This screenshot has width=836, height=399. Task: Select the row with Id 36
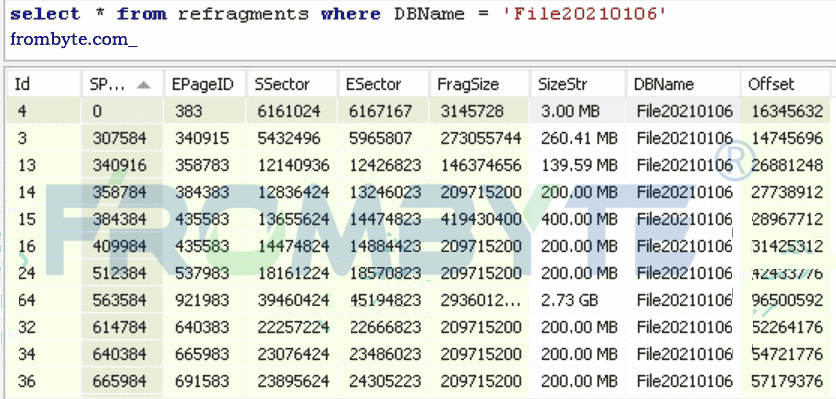pos(418,381)
